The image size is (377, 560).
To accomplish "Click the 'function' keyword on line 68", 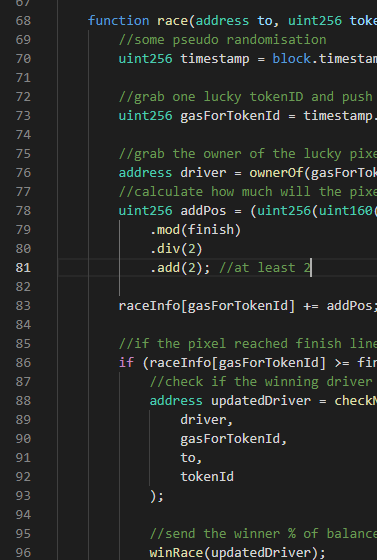I will (x=119, y=21).
